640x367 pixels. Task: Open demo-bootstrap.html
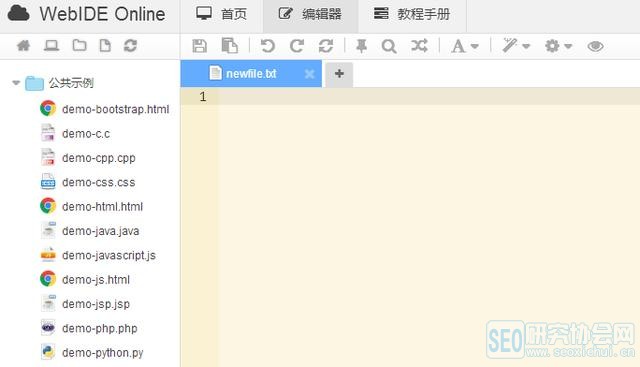(104, 109)
